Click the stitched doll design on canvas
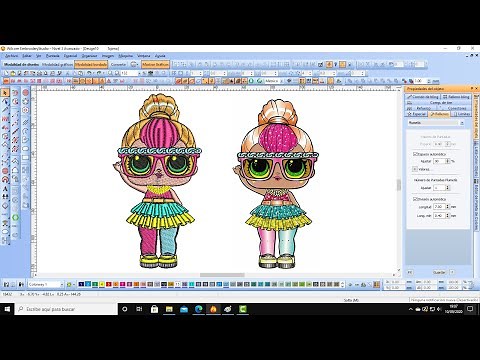The width and height of the screenshot is (480, 360). [x=158, y=181]
